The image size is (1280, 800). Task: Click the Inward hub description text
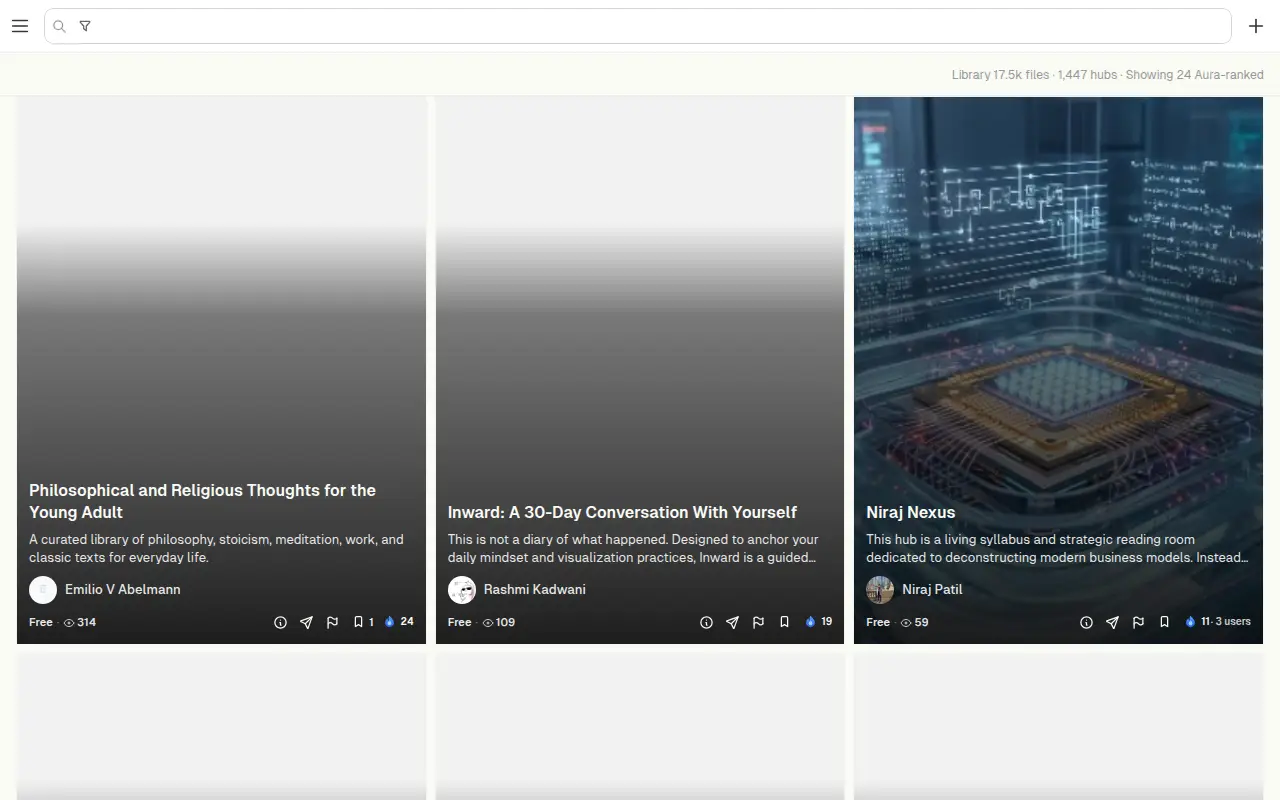[x=633, y=548]
